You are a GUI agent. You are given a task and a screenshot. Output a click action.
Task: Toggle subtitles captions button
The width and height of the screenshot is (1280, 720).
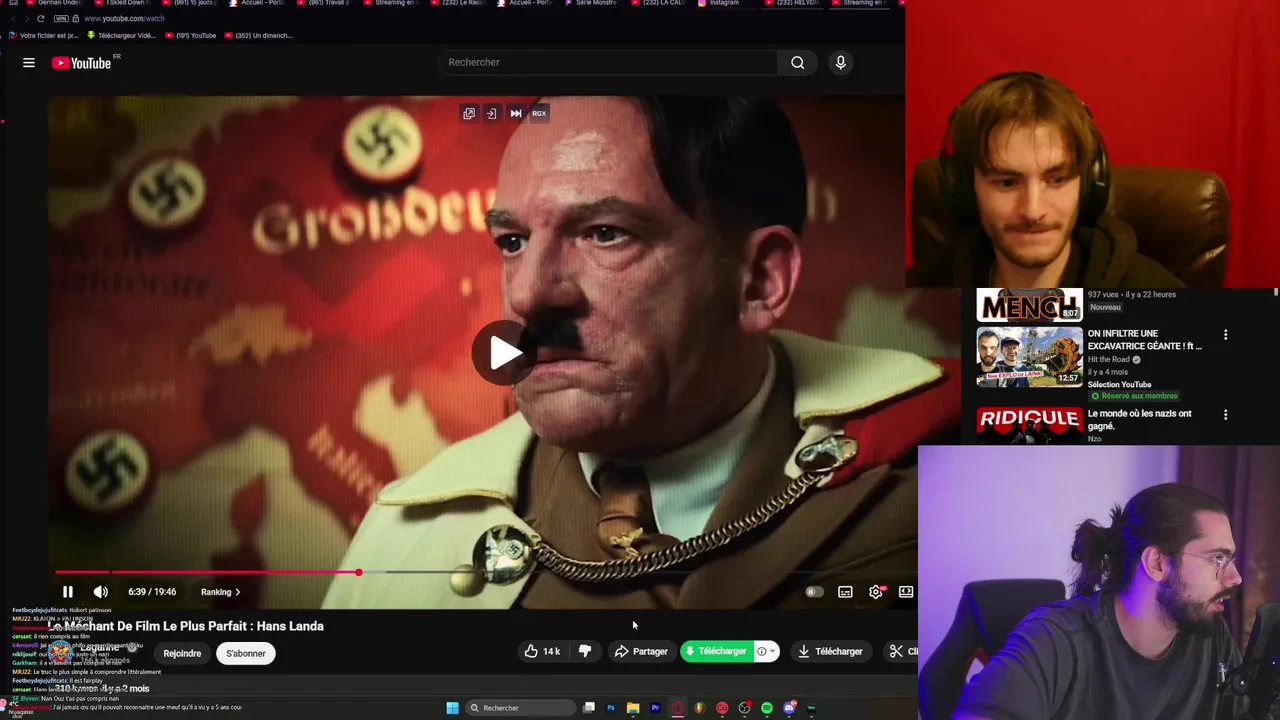[845, 592]
